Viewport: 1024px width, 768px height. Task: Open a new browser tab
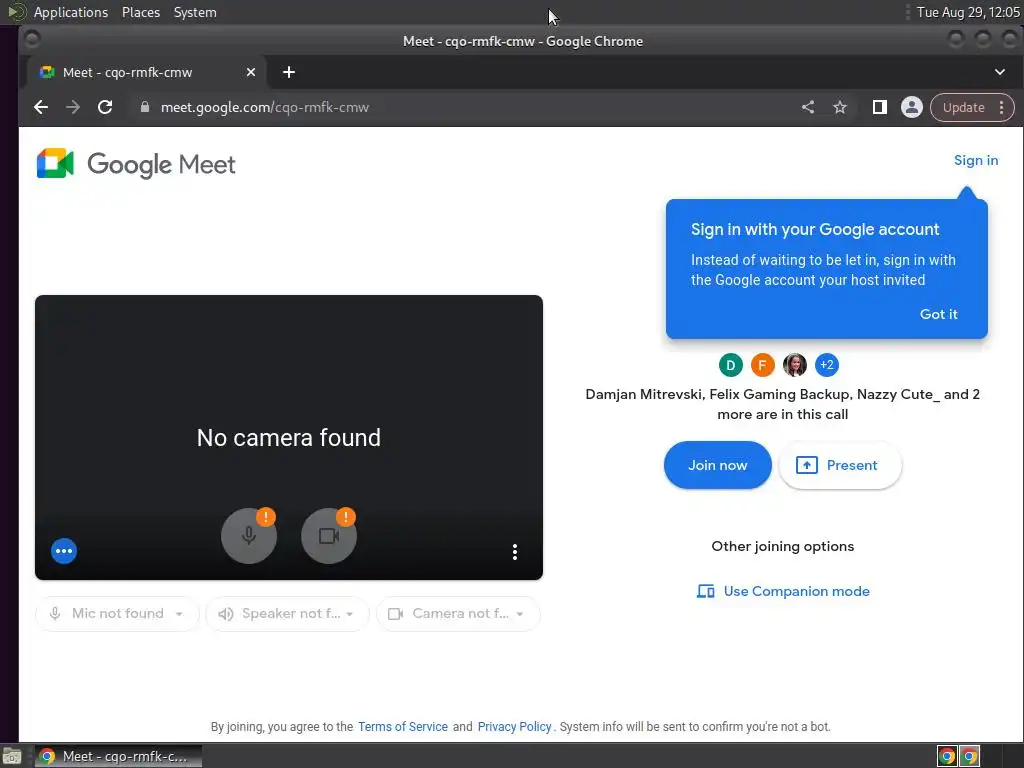(x=289, y=72)
